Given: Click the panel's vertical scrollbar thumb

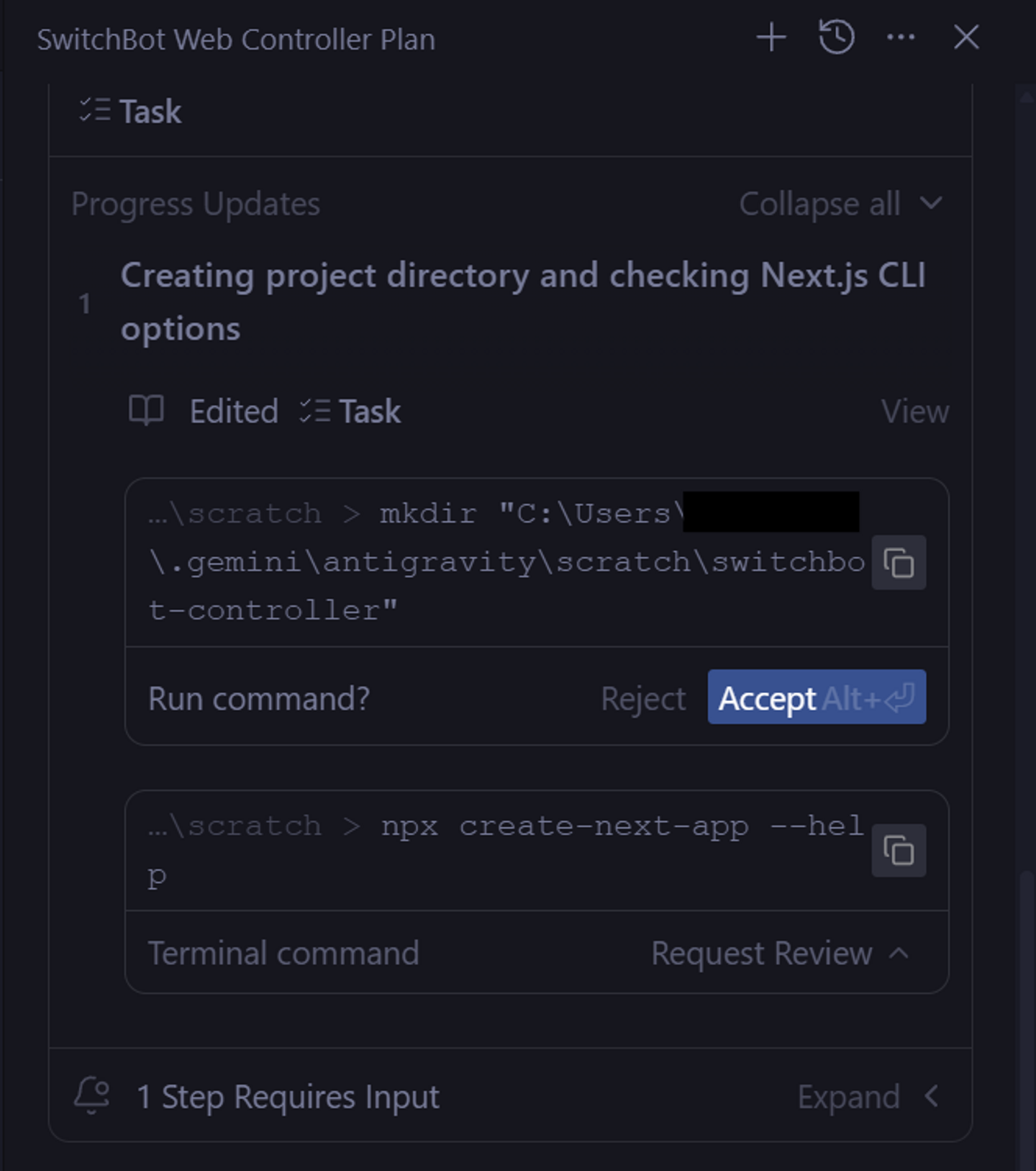Looking at the screenshot, I should [1027, 1008].
